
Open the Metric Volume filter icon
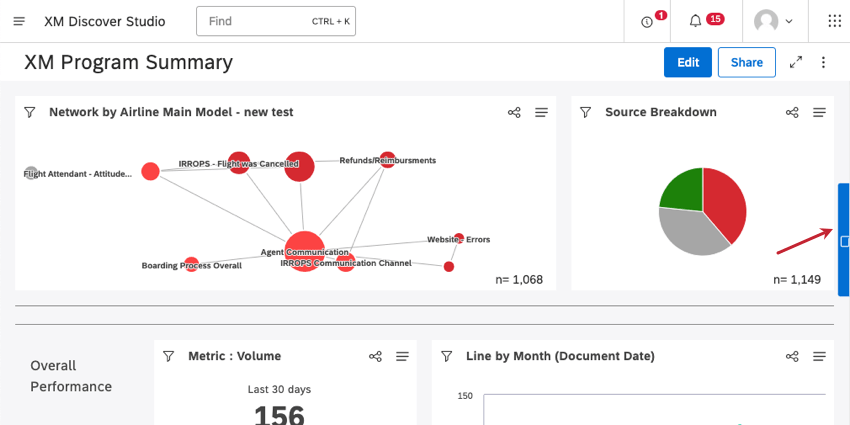coord(169,356)
